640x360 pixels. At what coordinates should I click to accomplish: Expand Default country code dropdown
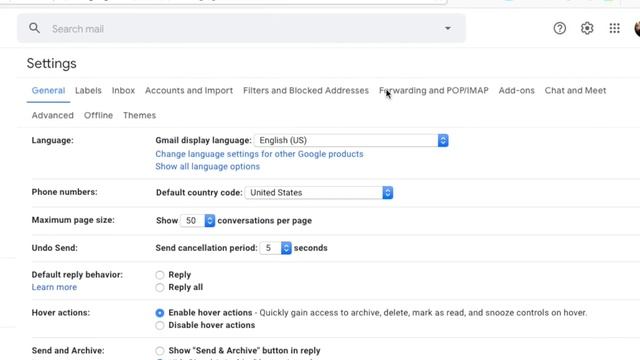tap(319, 193)
